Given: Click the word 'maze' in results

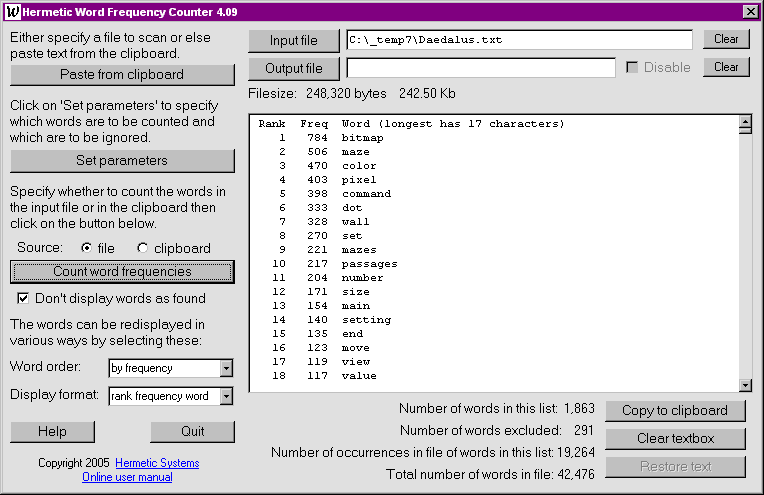Looking at the screenshot, I should 356,152.
